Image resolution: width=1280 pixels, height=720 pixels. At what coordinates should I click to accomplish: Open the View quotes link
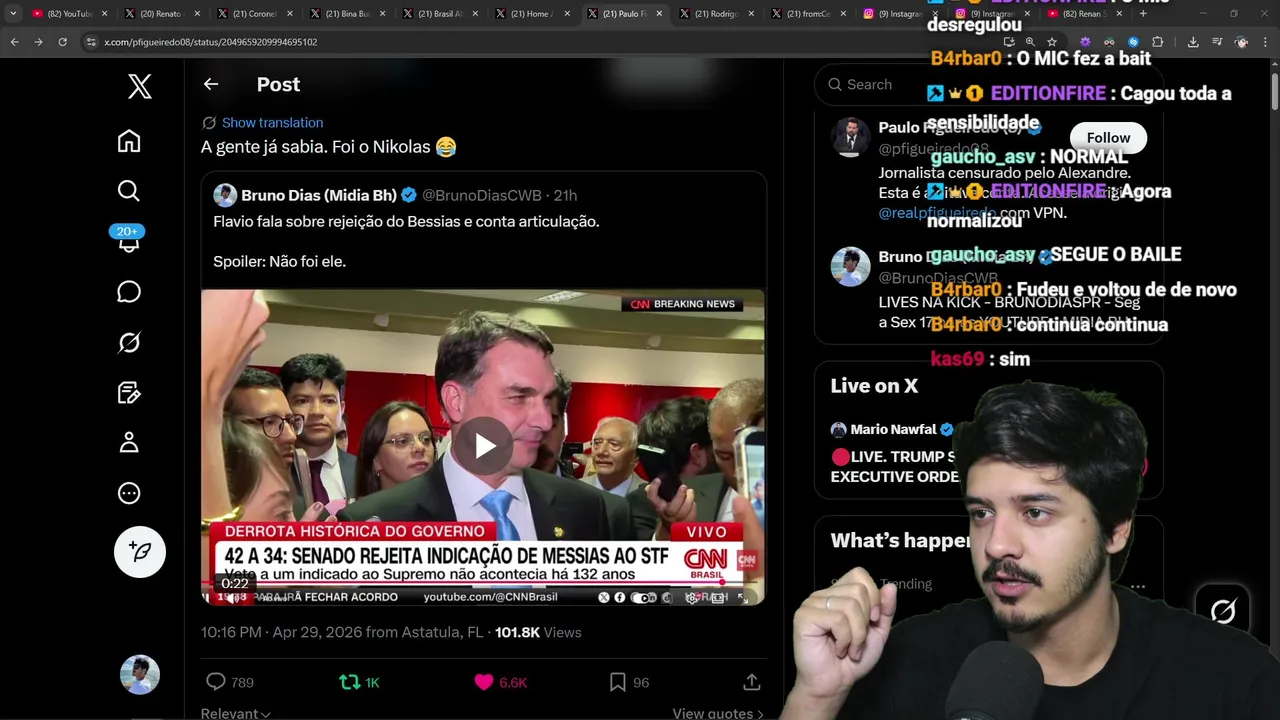tap(717, 713)
